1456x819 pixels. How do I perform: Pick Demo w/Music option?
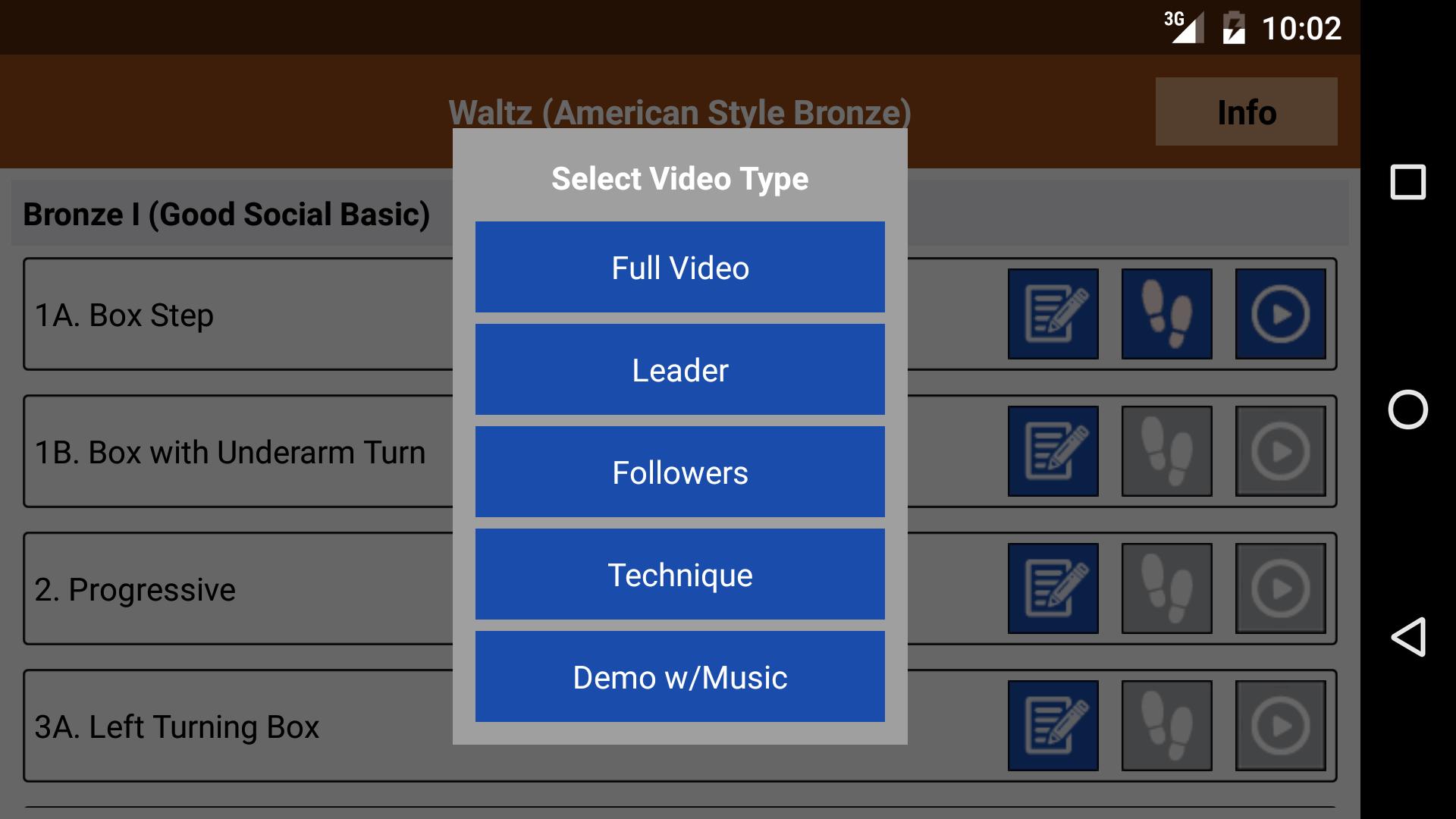click(x=679, y=676)
